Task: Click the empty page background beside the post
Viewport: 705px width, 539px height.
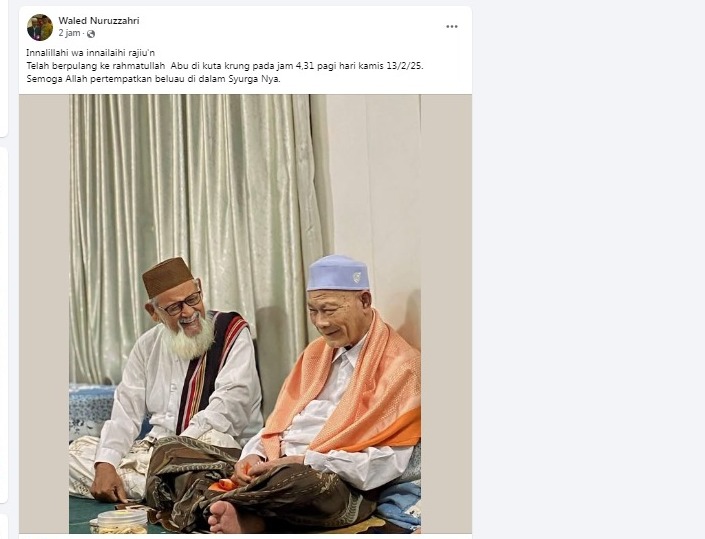Action: (x=585, y=270)
